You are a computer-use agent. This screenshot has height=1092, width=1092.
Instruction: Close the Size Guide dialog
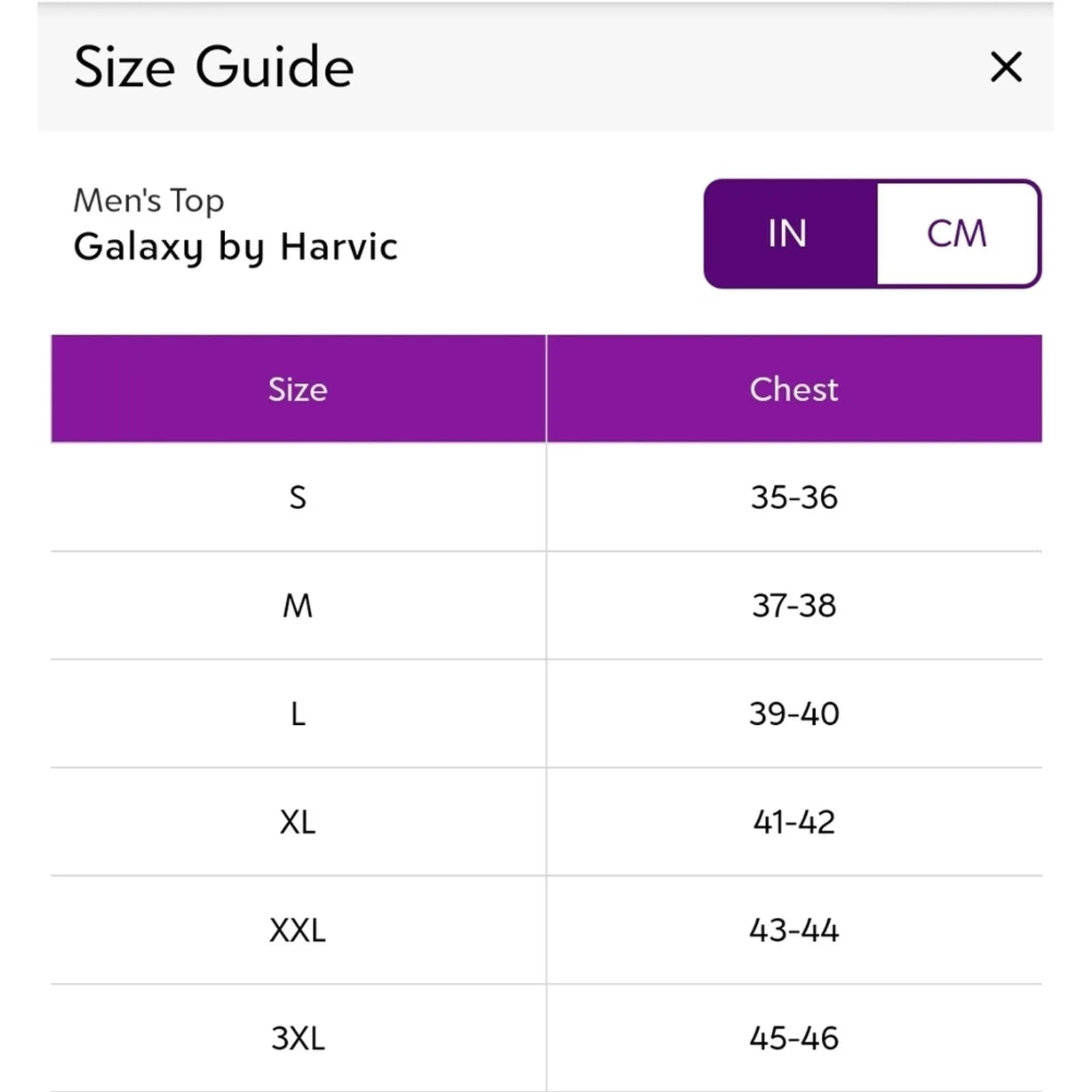click(x=1006, y=67)
